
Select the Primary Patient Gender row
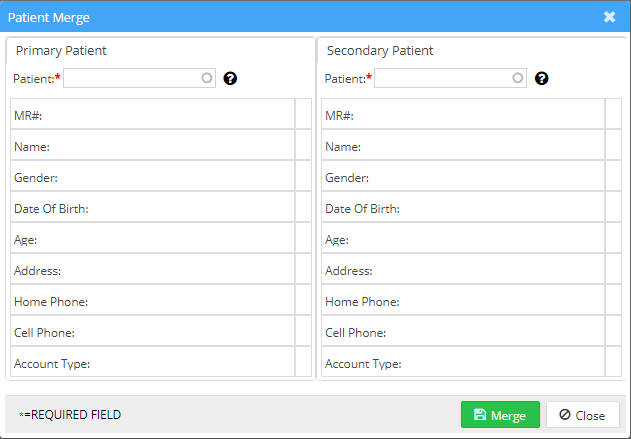[x=152, y=177]
